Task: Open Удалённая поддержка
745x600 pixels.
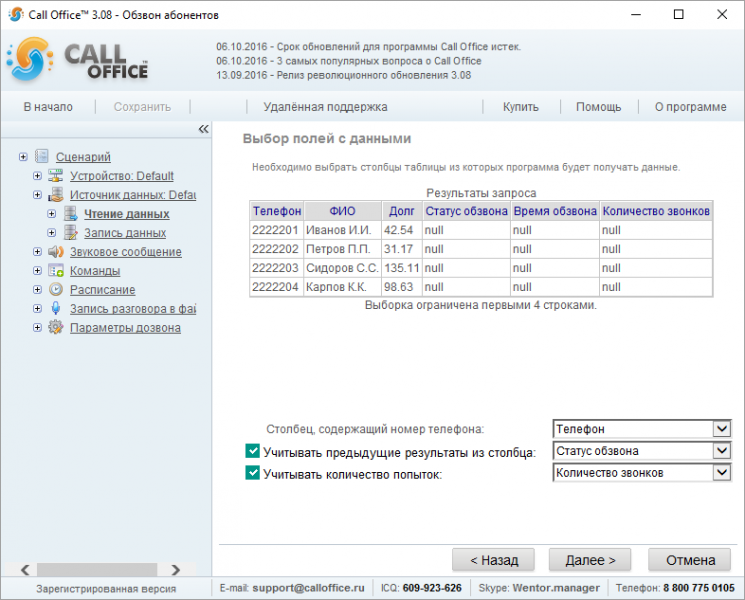Action: coord(325,107)
